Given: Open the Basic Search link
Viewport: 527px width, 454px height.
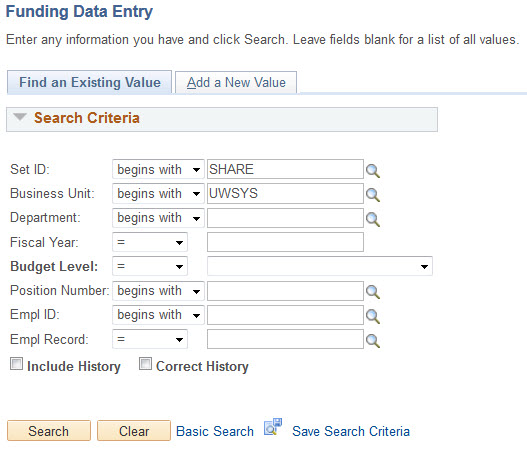Looking at the screenshot, I should 215,431.
